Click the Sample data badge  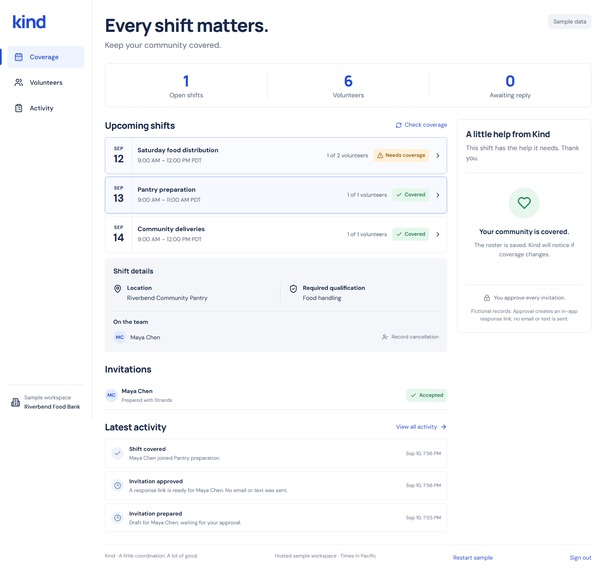point(569,22)
